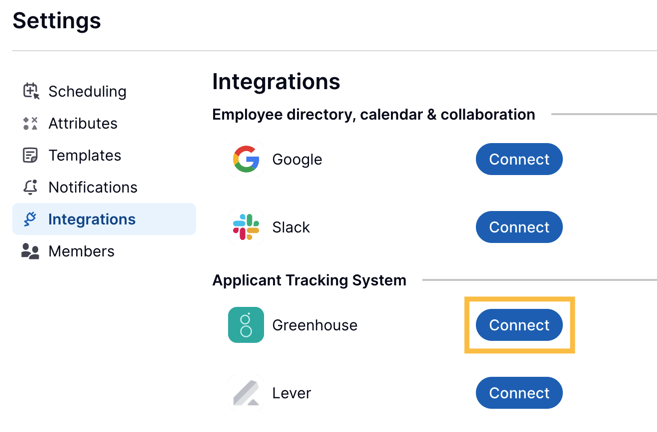Screen dimensions: 657x432
Task: Click the Integrations plug icon
Action: (x=30, y=219)
